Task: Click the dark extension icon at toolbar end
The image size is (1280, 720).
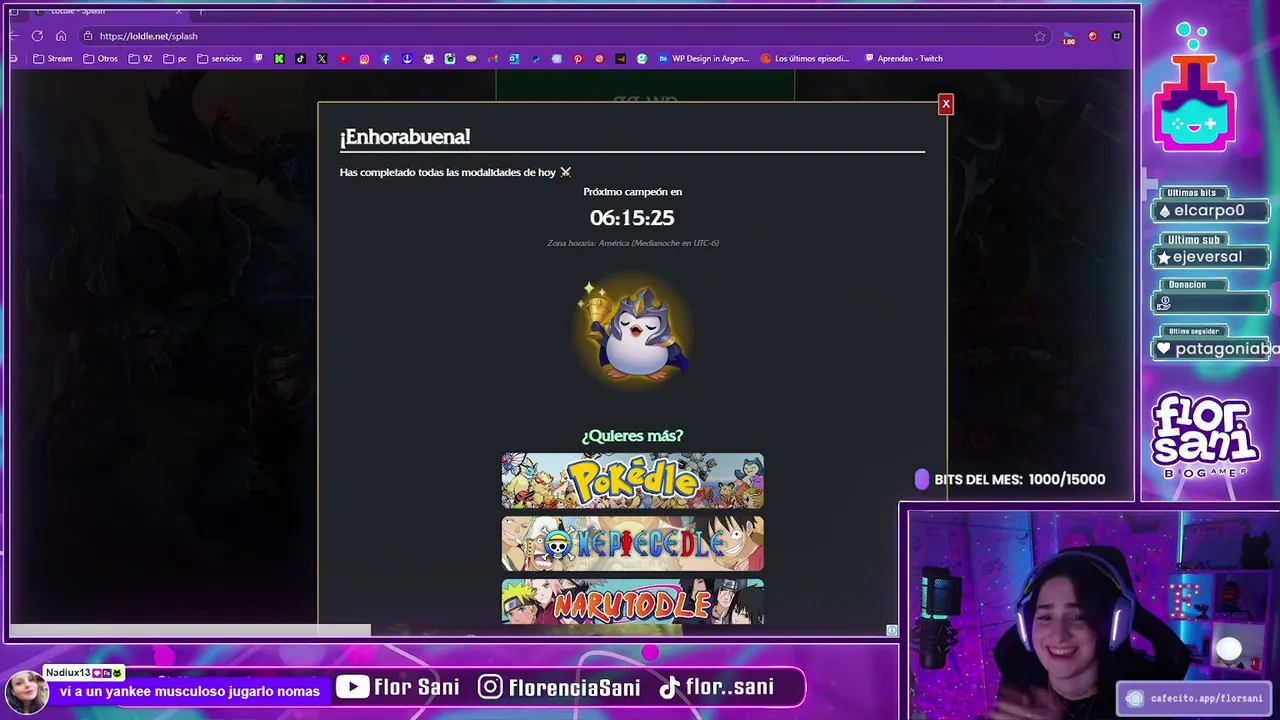Action: pos(1117,36)
